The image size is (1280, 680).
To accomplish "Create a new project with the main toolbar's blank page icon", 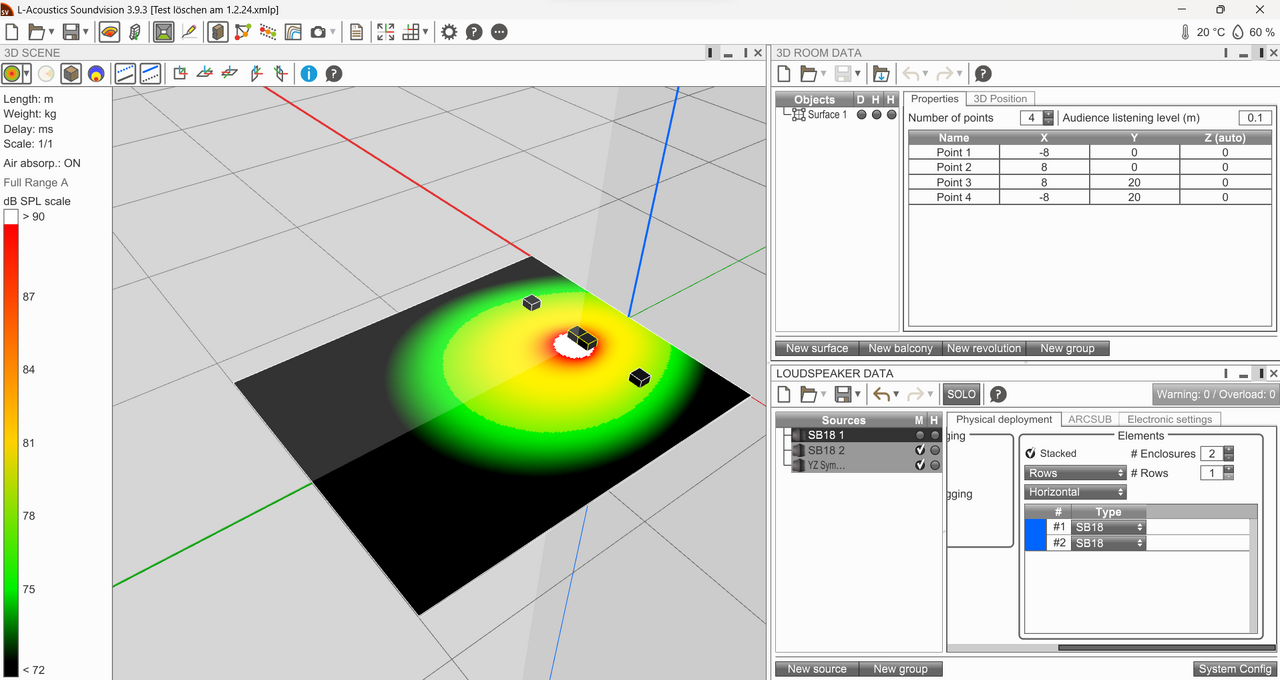I will (x=10, y=32).
